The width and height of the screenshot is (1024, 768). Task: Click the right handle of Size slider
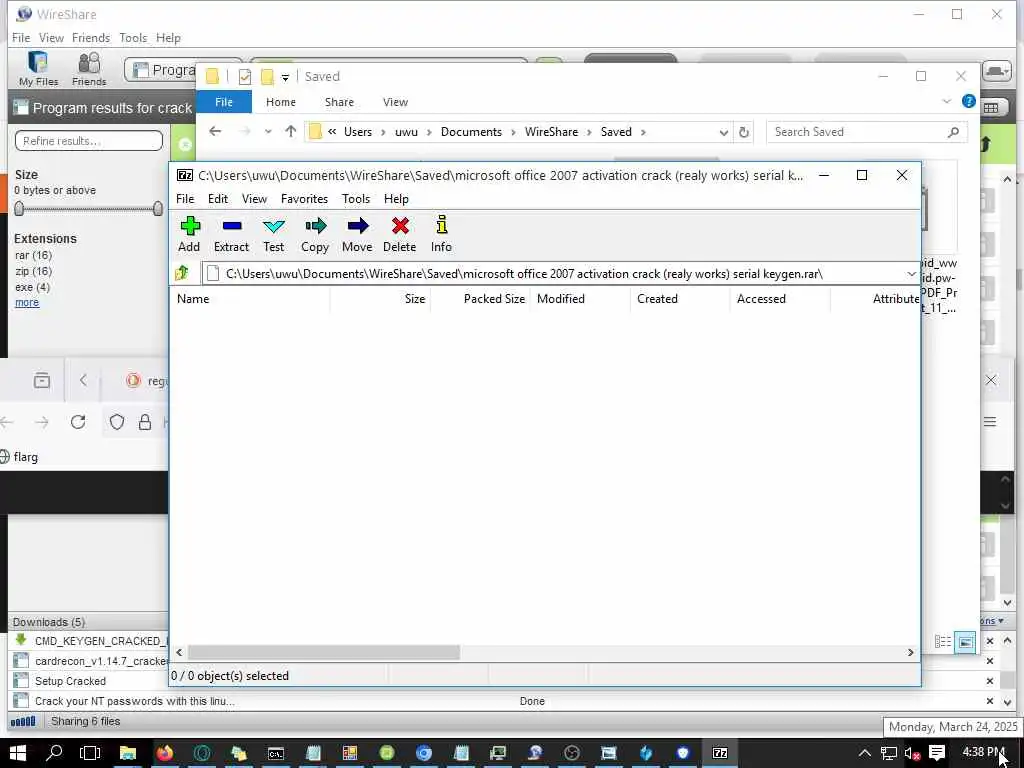click(x=157, y=208)
